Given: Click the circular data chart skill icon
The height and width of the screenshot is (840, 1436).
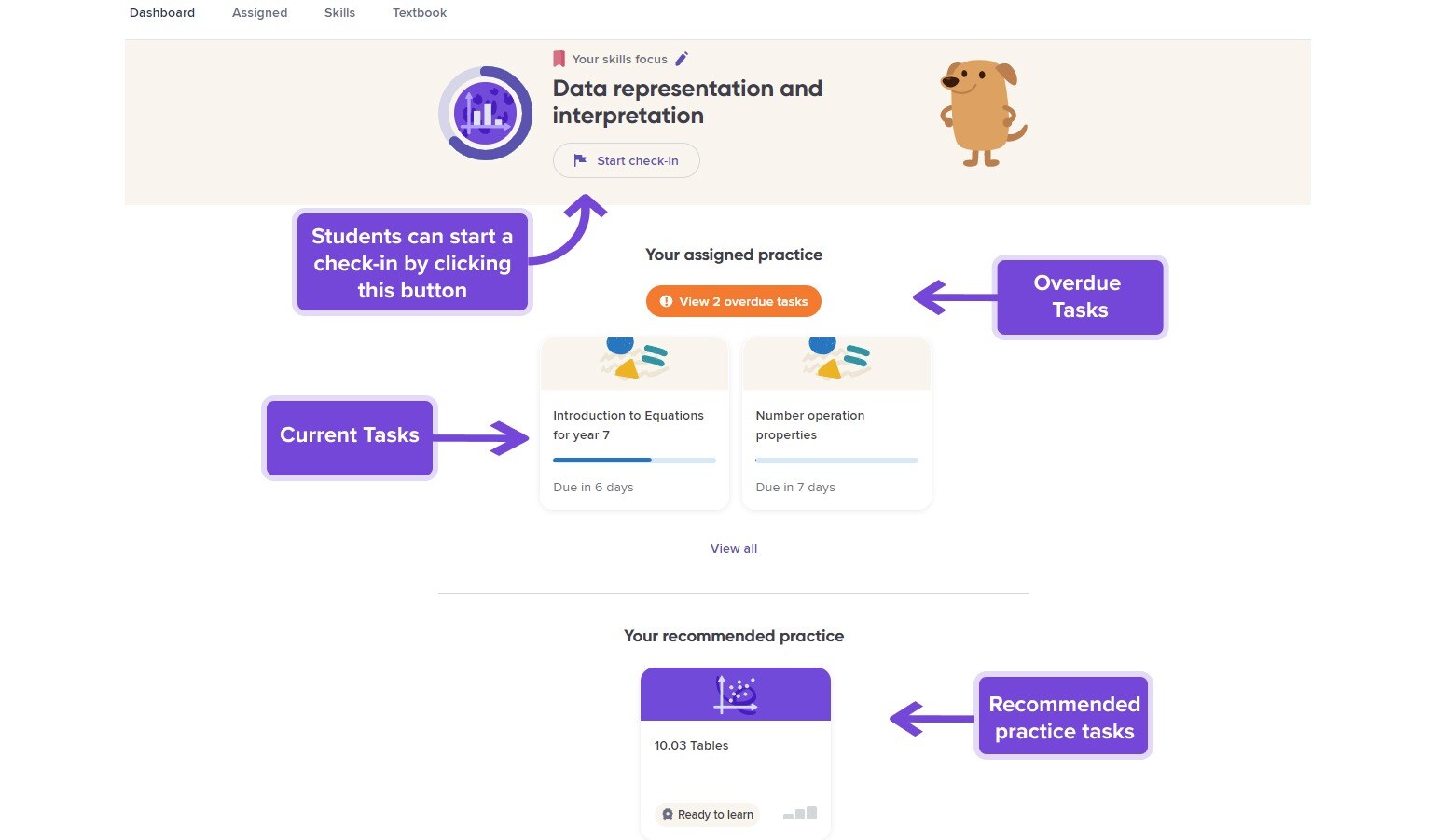Looking at the screenshot, I should click(x=485, y=113).
